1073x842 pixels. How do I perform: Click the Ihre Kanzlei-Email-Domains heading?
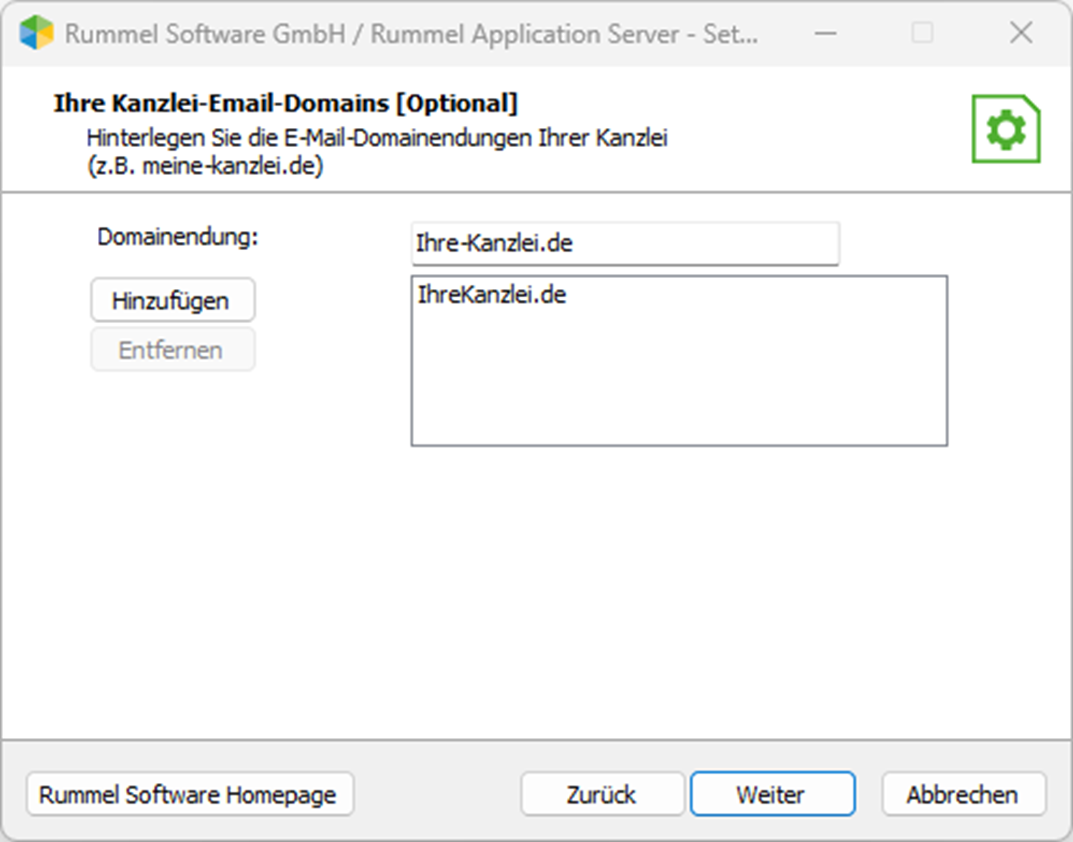coord(285,103)
